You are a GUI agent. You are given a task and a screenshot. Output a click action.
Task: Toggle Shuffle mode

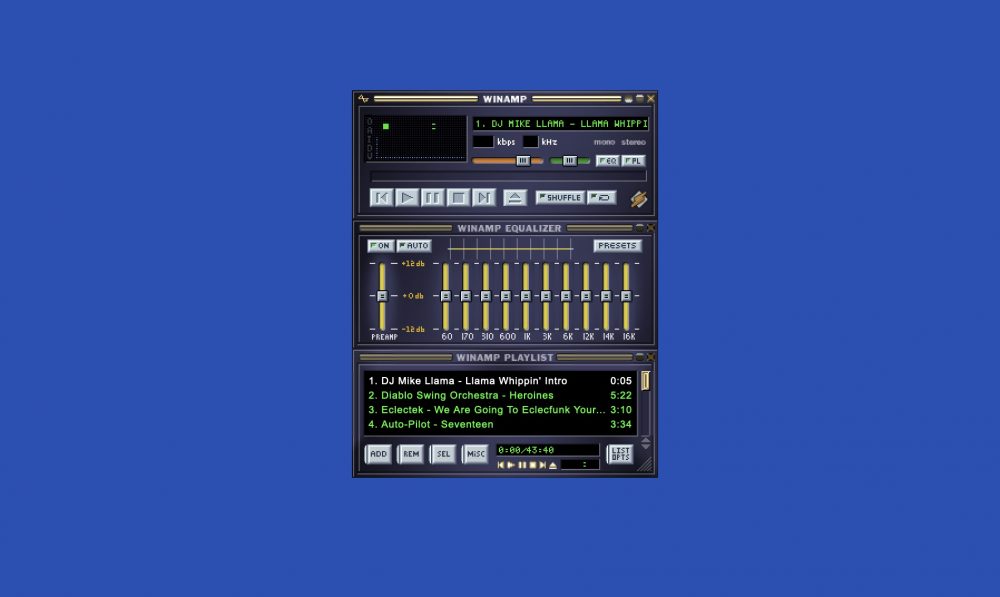point(560,198)
